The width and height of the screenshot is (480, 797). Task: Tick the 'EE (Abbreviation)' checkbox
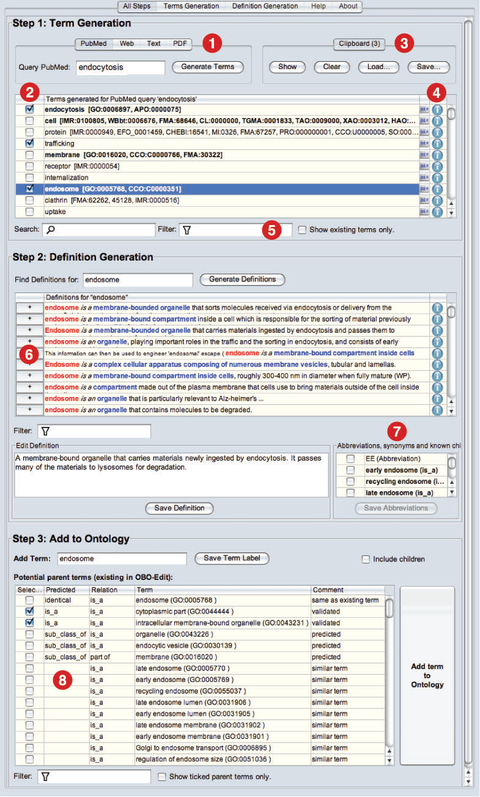[x=350, y=458]
